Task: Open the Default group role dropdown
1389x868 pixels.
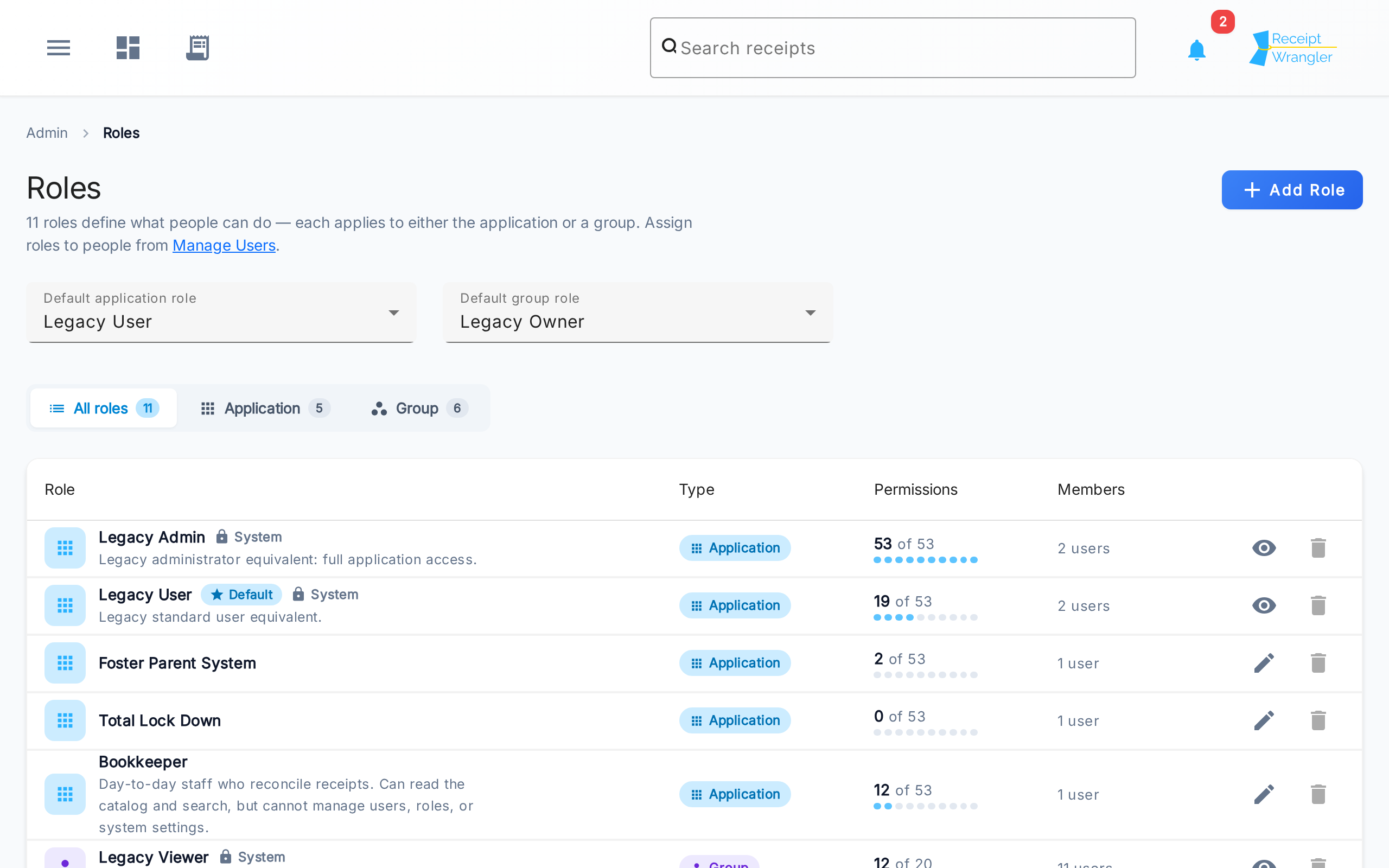Action: coord(638,312)
